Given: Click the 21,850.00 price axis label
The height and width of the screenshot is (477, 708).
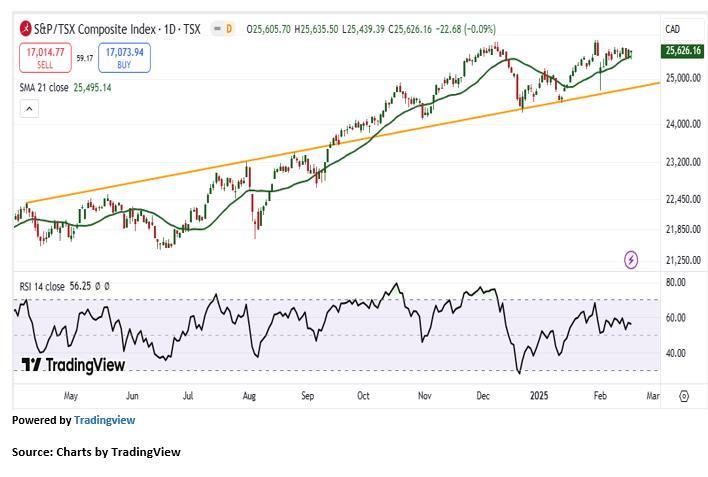Looking at the screenshot, I should click(x=683, y=229).
